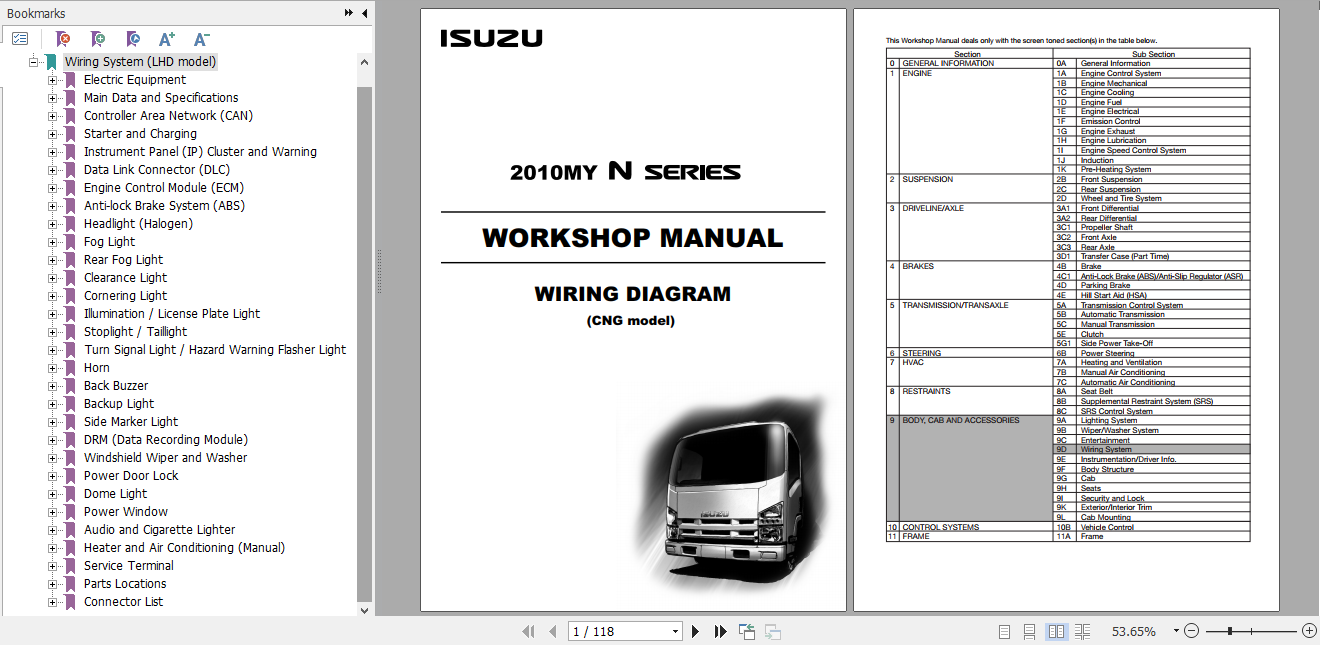Collapse the Bookmarks panel with left arrow
The width and height of the screenshot is (1320, 645).
pos(364,13)
